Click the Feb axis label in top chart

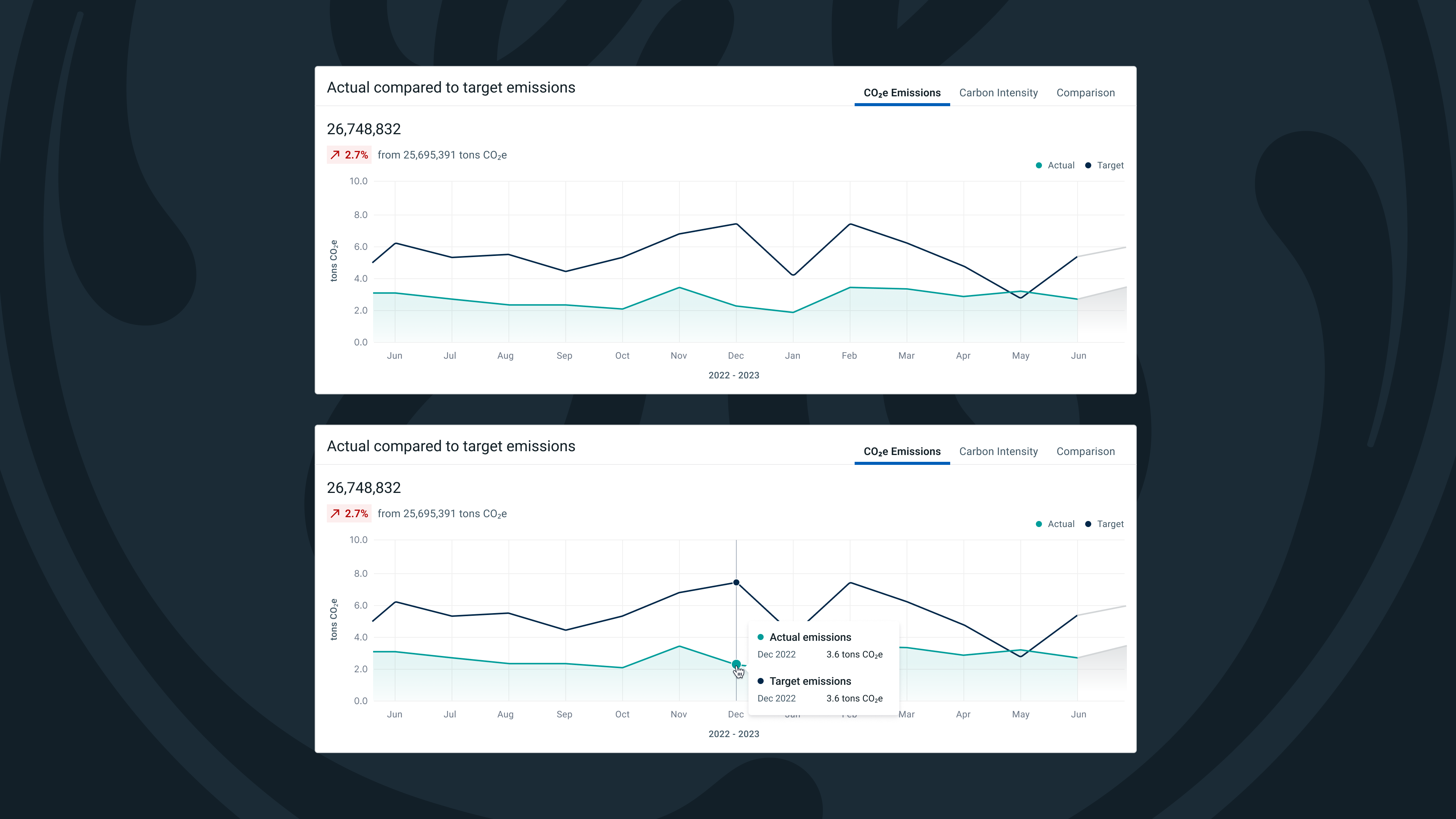pyautogui.click(x=849, y=356)
